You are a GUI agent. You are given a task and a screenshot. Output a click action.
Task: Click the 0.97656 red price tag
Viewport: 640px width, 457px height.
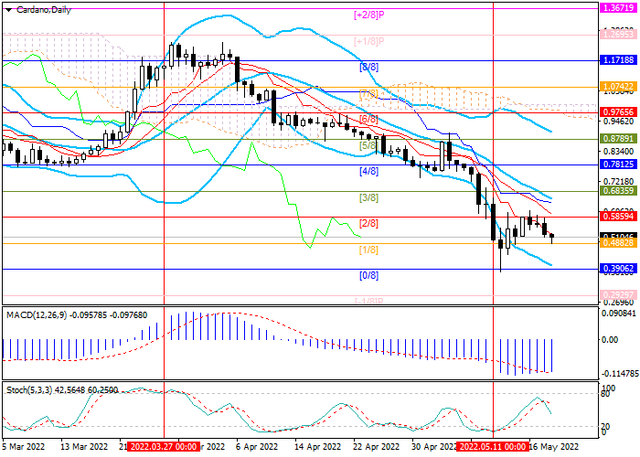click(x=619, y=112)
